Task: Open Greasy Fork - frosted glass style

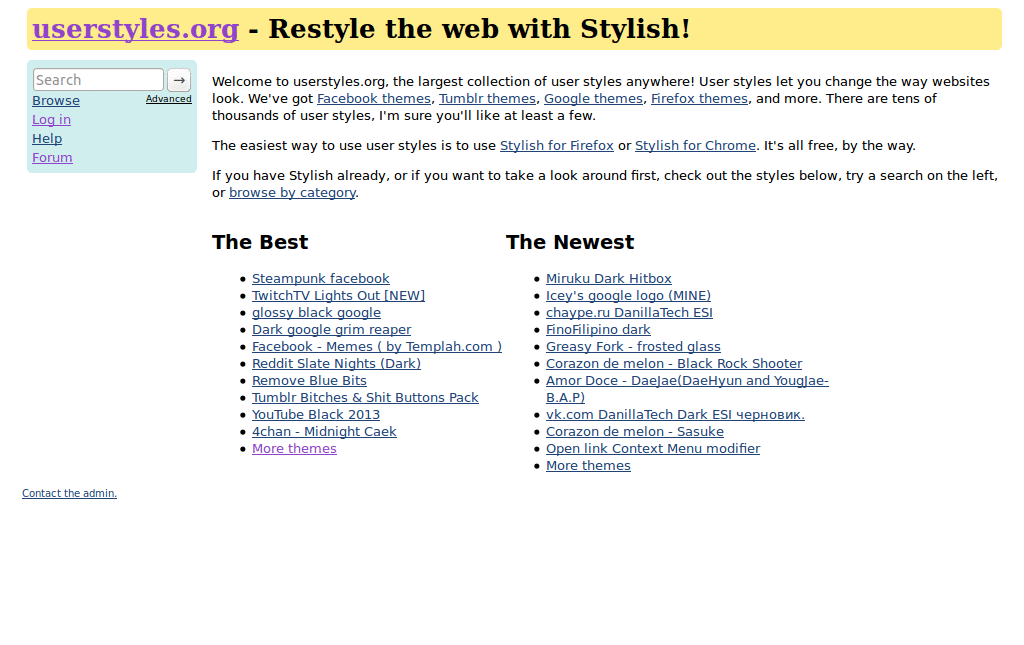Action: point(633,347)
